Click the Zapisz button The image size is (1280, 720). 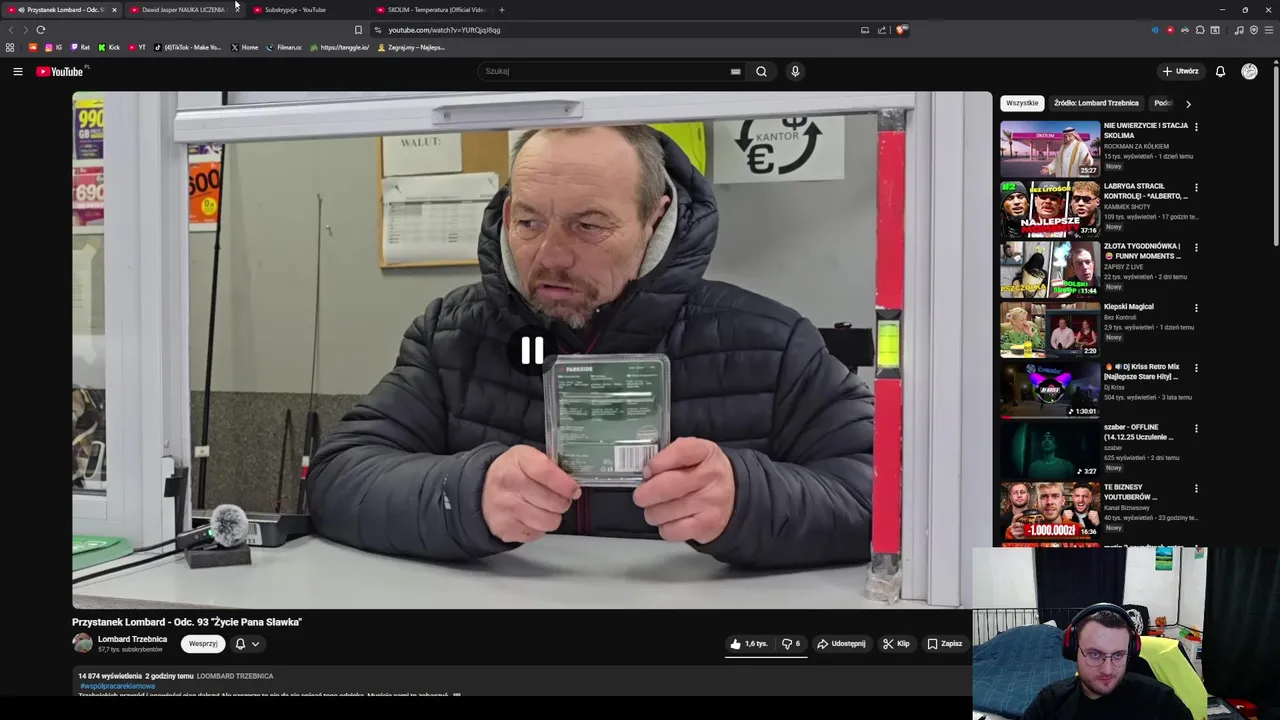coord(945,644)
